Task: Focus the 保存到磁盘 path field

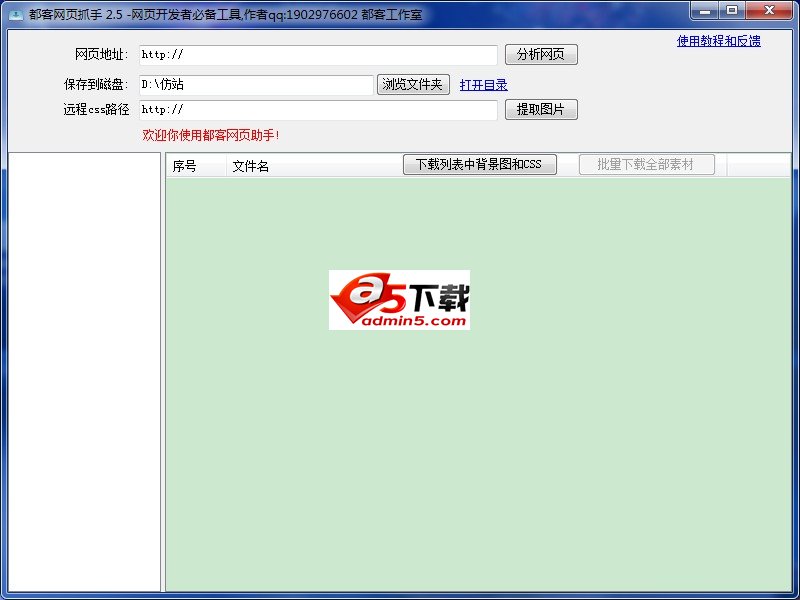Action: pyautogui.click(x=256, y=85)
